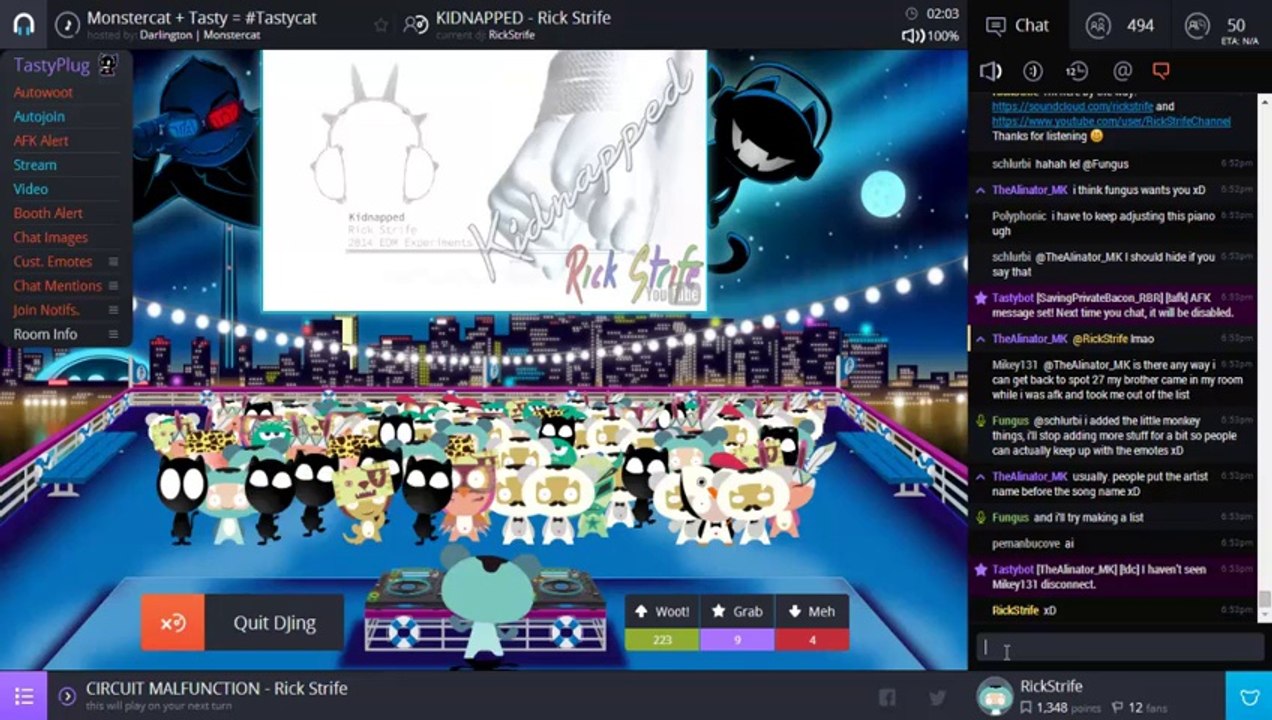Toggle Chat Mentions option
Screen dimensions: 1272x720
pos(58,285)
